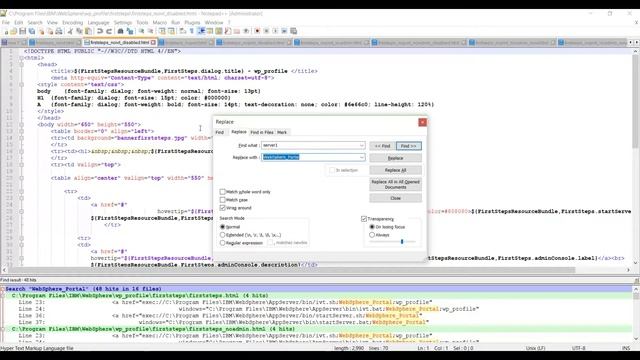Open the Language menu
The width and height of the screenshot is (640, 360).
pos(98,22)
